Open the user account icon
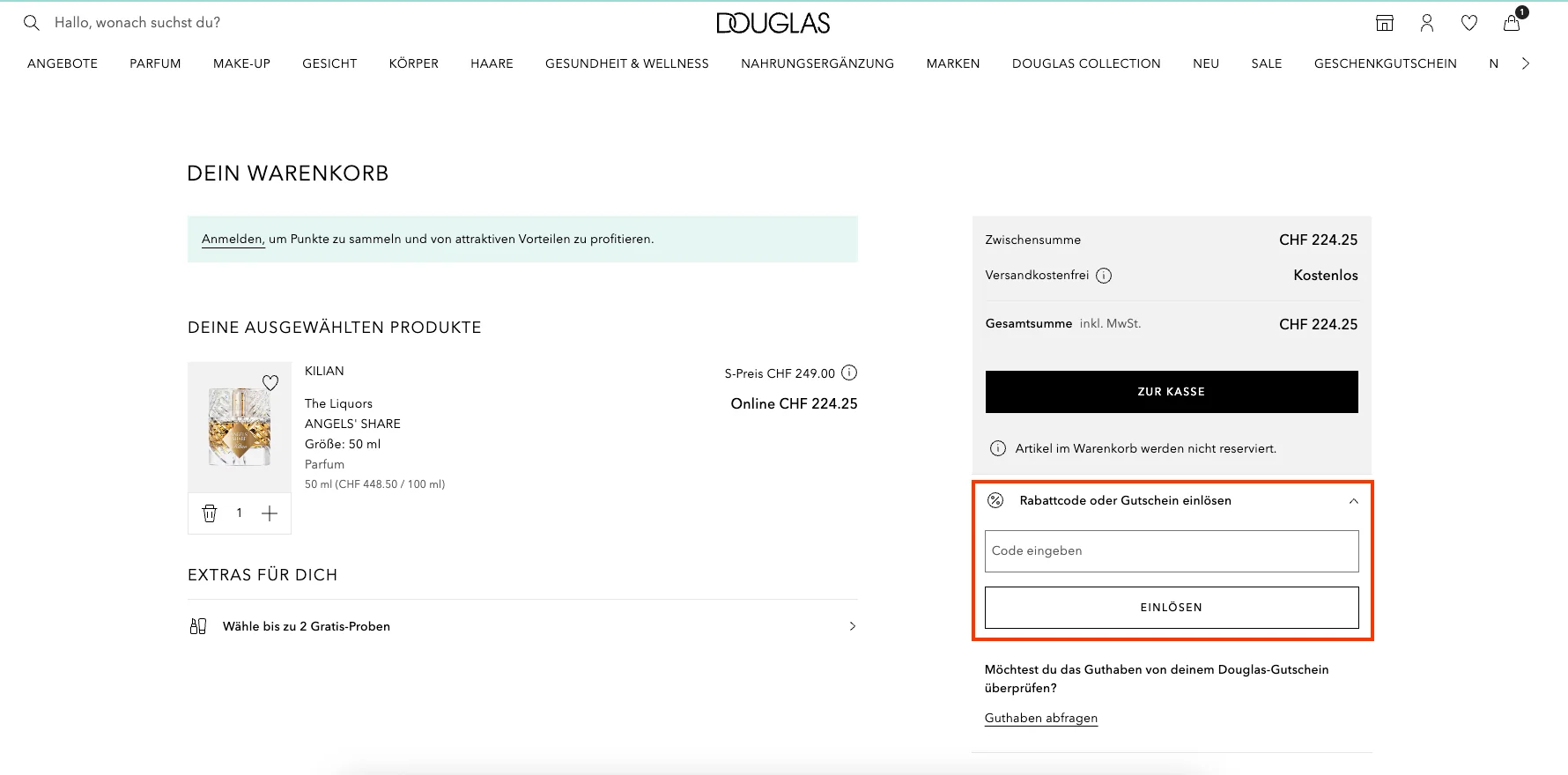This screenshot has height=775, width=1568. pos(1427,24)
